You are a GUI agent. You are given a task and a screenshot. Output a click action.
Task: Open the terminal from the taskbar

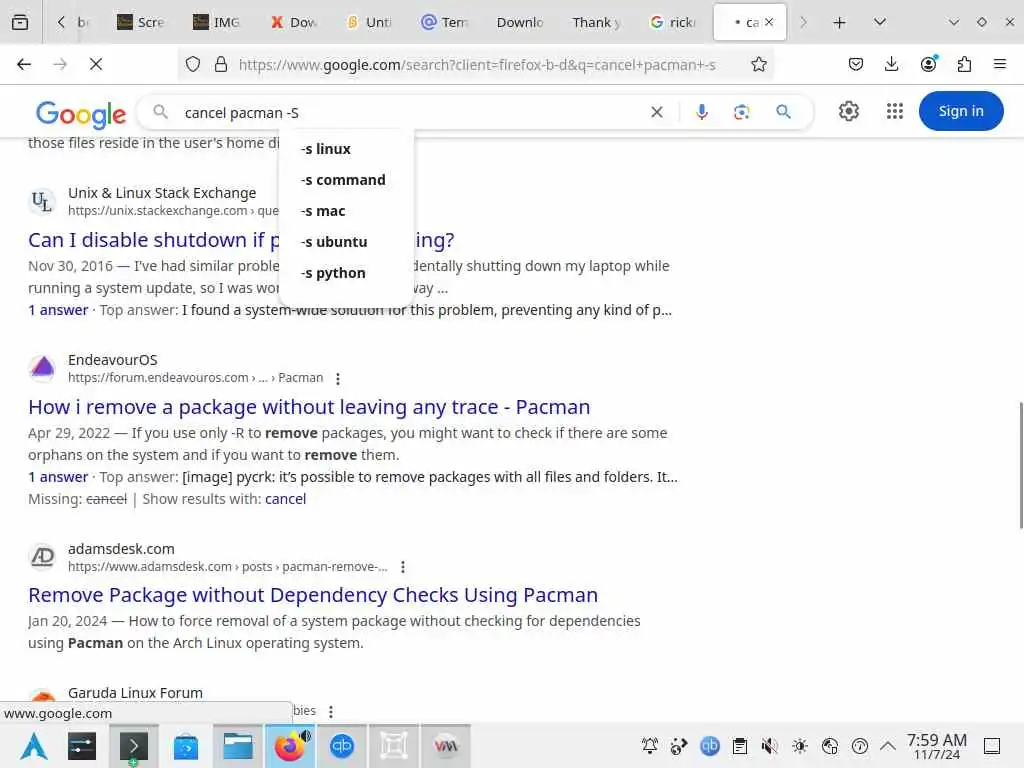click(134, 746)
